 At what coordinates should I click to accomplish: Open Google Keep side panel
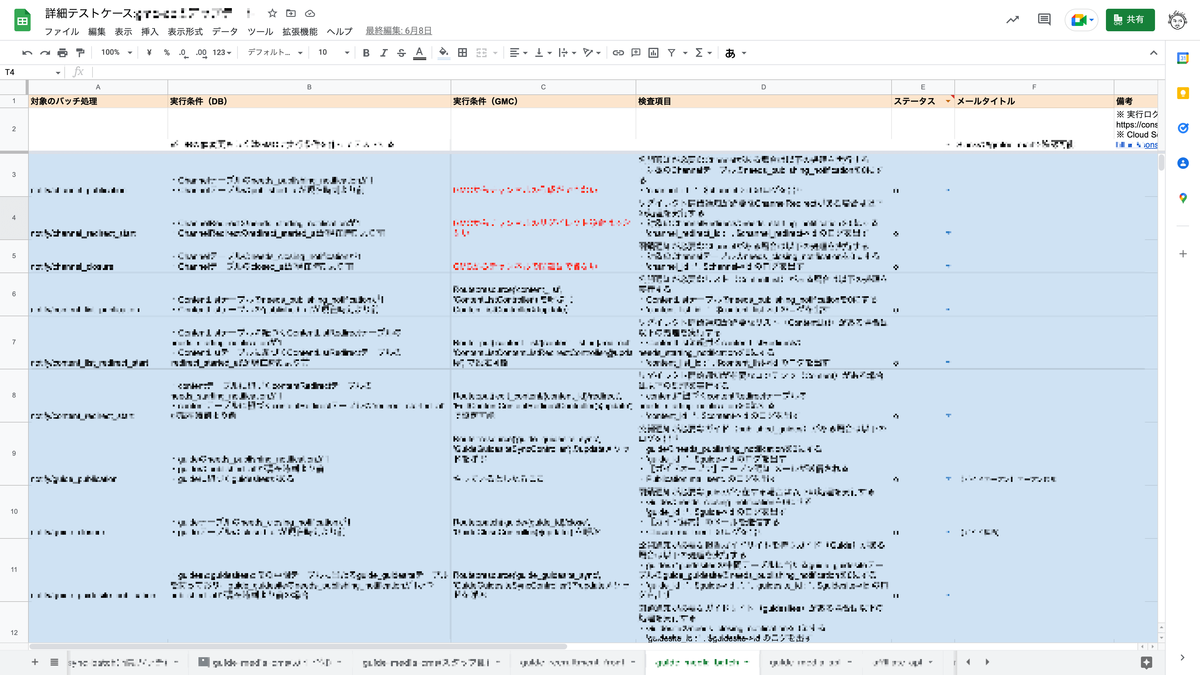click(1182, 93)
